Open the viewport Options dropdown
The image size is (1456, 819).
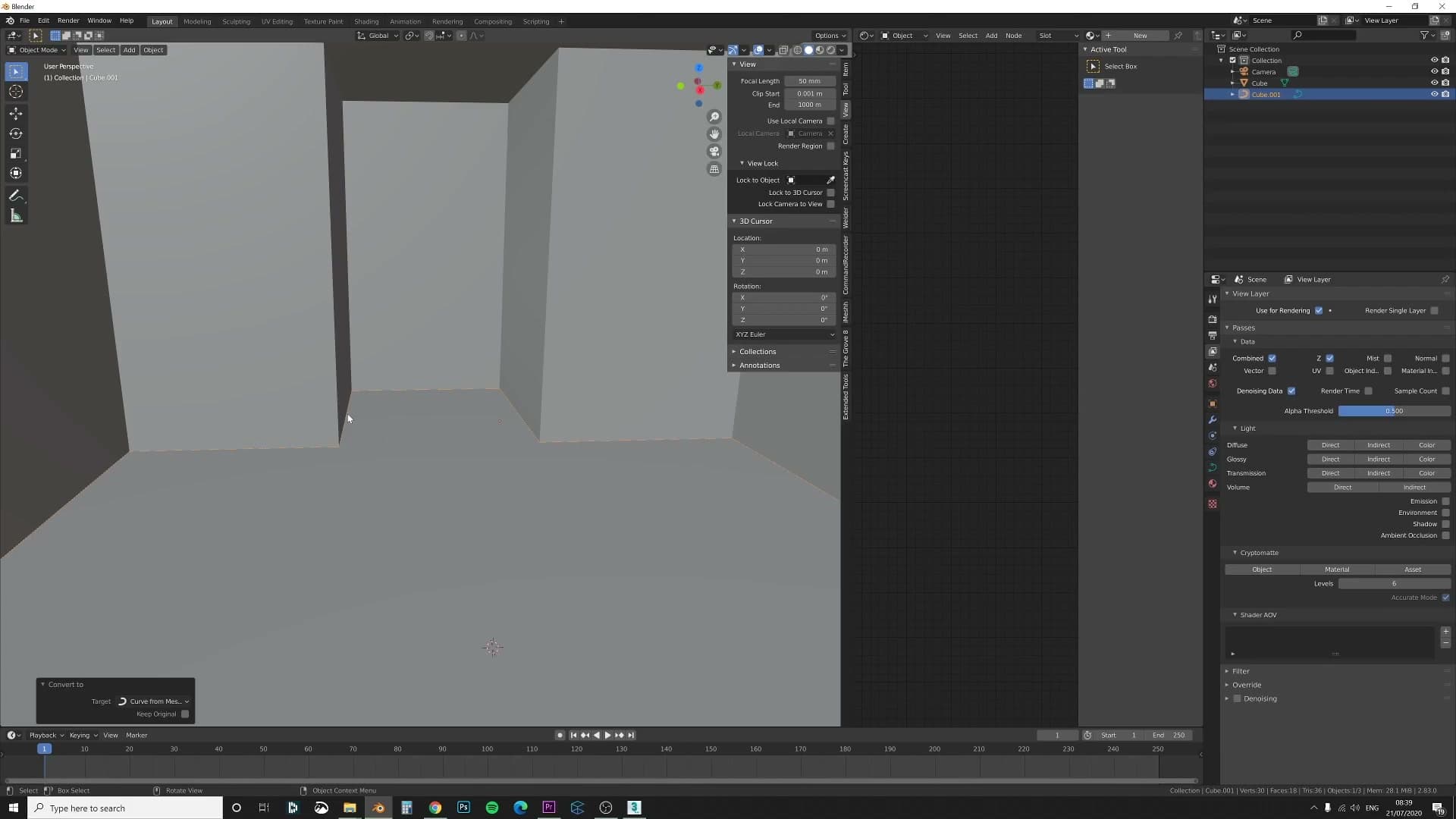[x=830, y=36]
